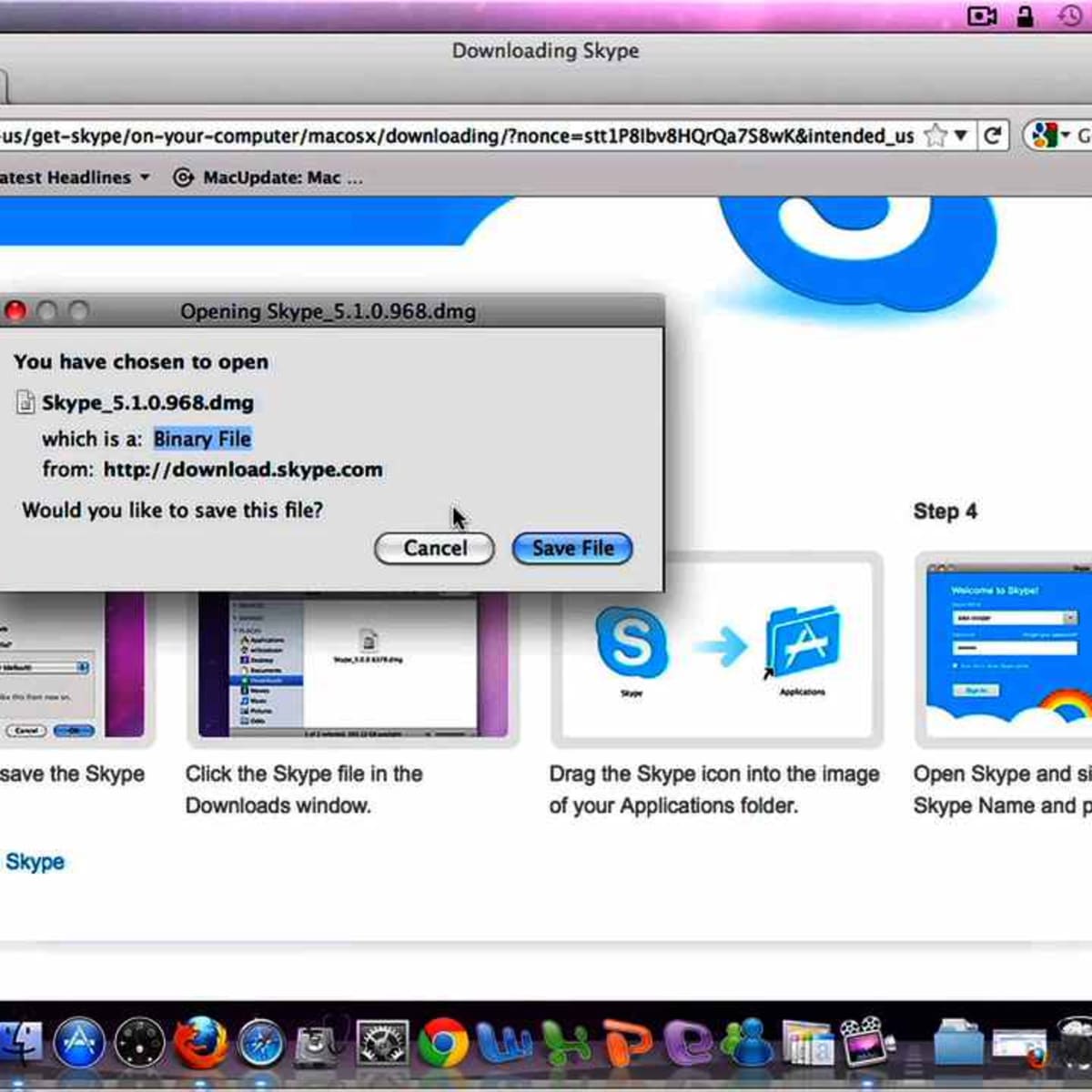Open System Preferences gear in the dock
This screenshot has width=1092, height=1092.
coord(382,1043)
